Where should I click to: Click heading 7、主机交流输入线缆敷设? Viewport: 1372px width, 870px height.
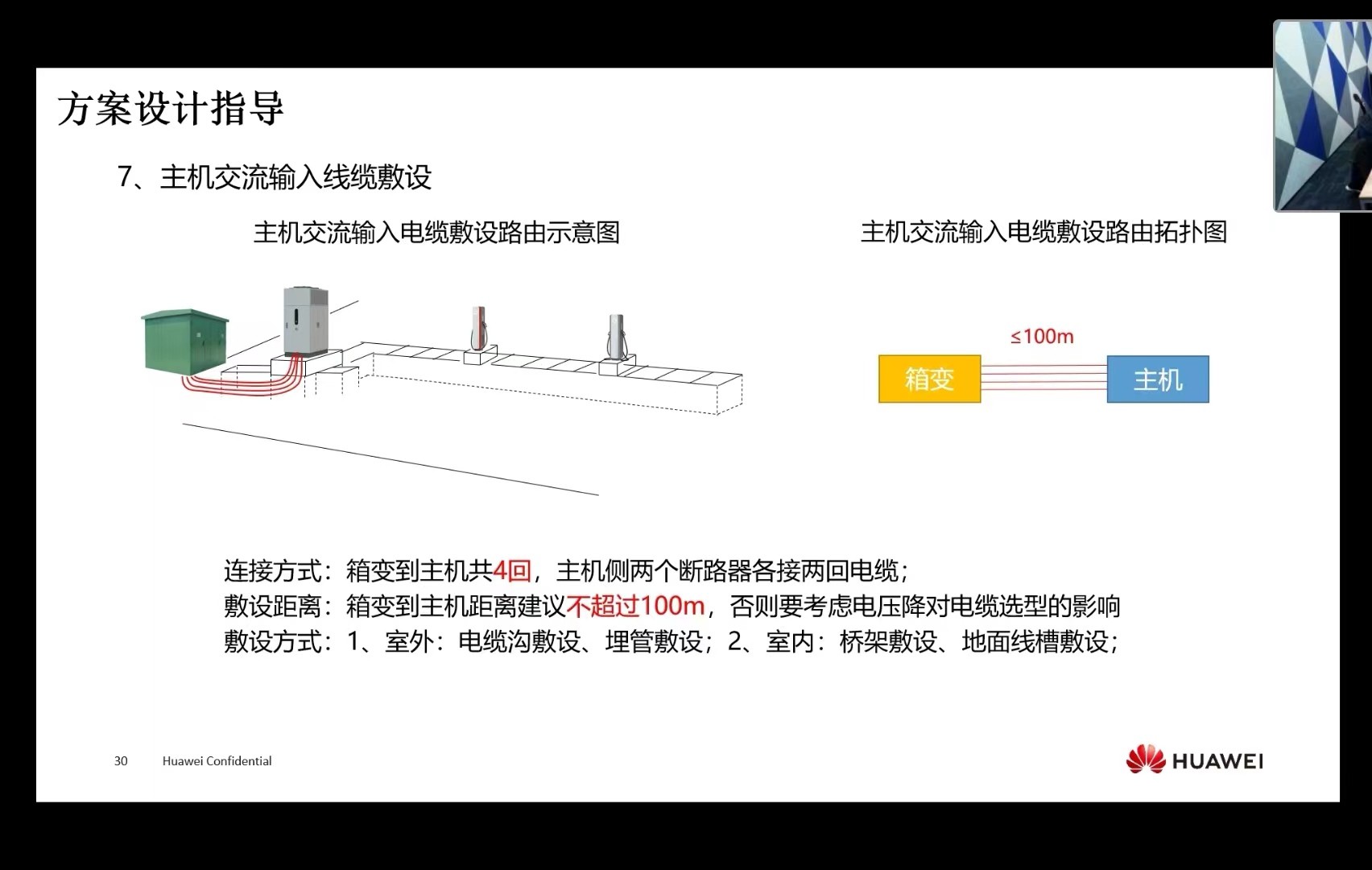(275, 177)
